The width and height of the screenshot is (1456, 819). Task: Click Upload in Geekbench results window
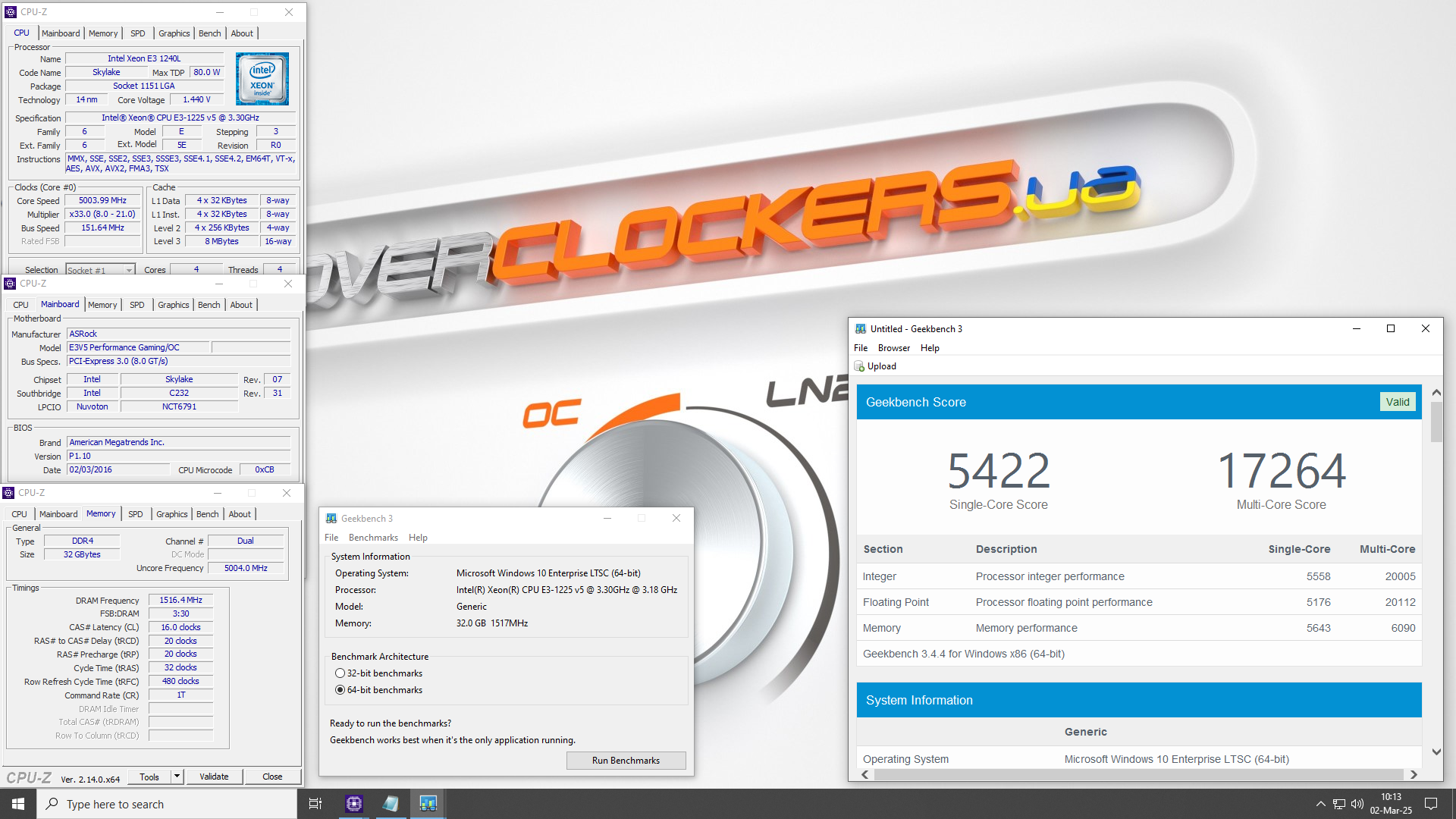[x=882, y=366]
